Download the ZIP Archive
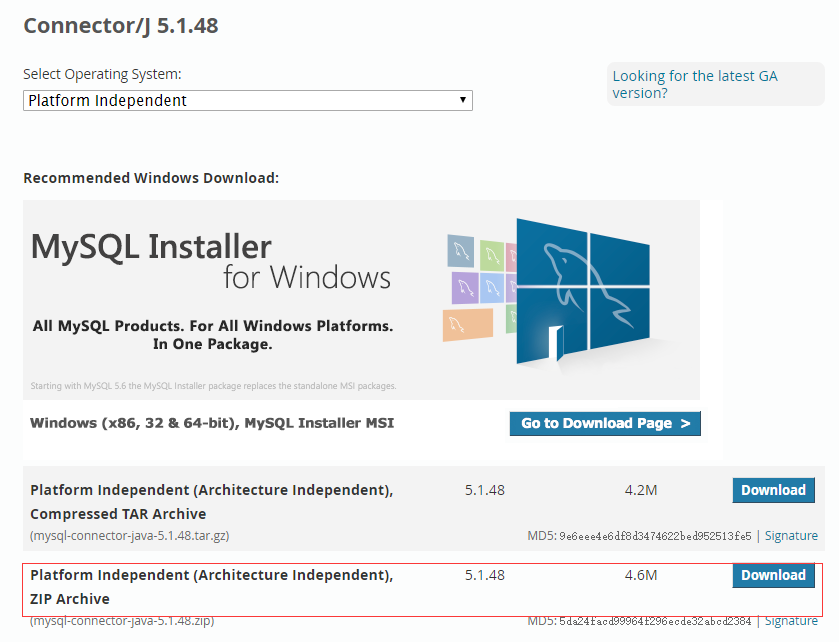 pos(772,575)
